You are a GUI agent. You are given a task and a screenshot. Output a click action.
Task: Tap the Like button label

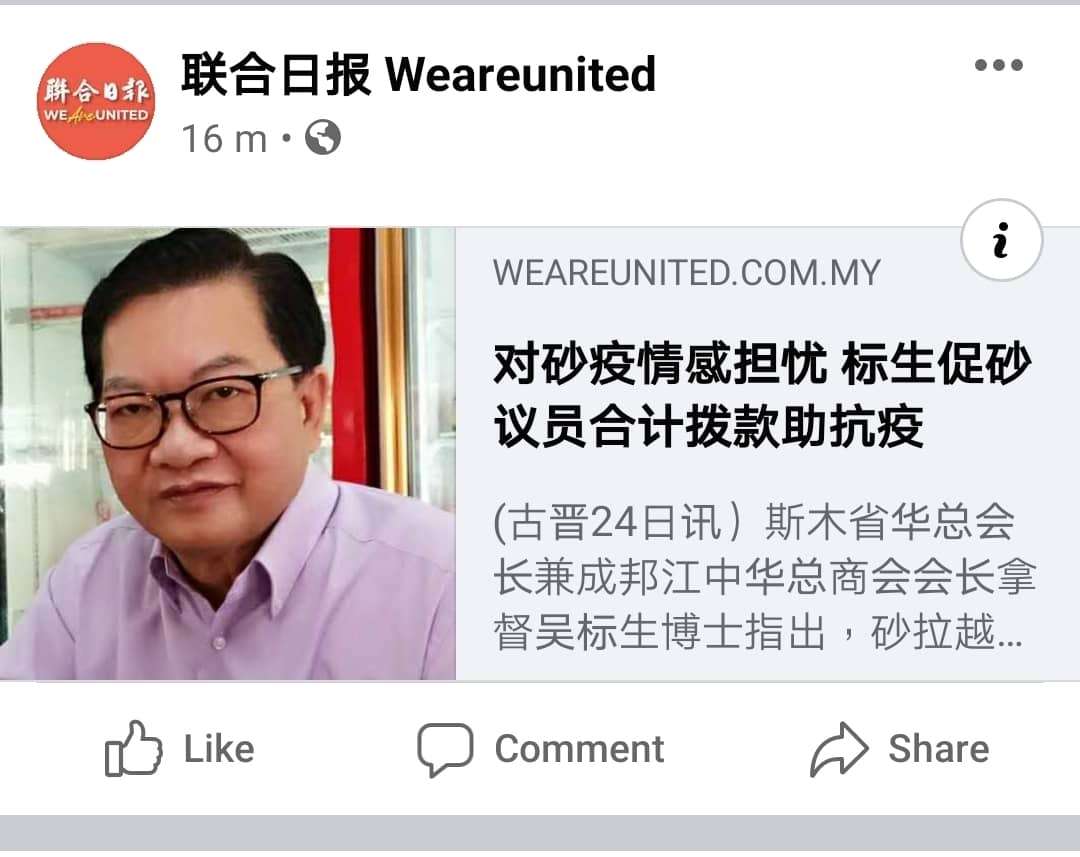click(x=219, y=749)
